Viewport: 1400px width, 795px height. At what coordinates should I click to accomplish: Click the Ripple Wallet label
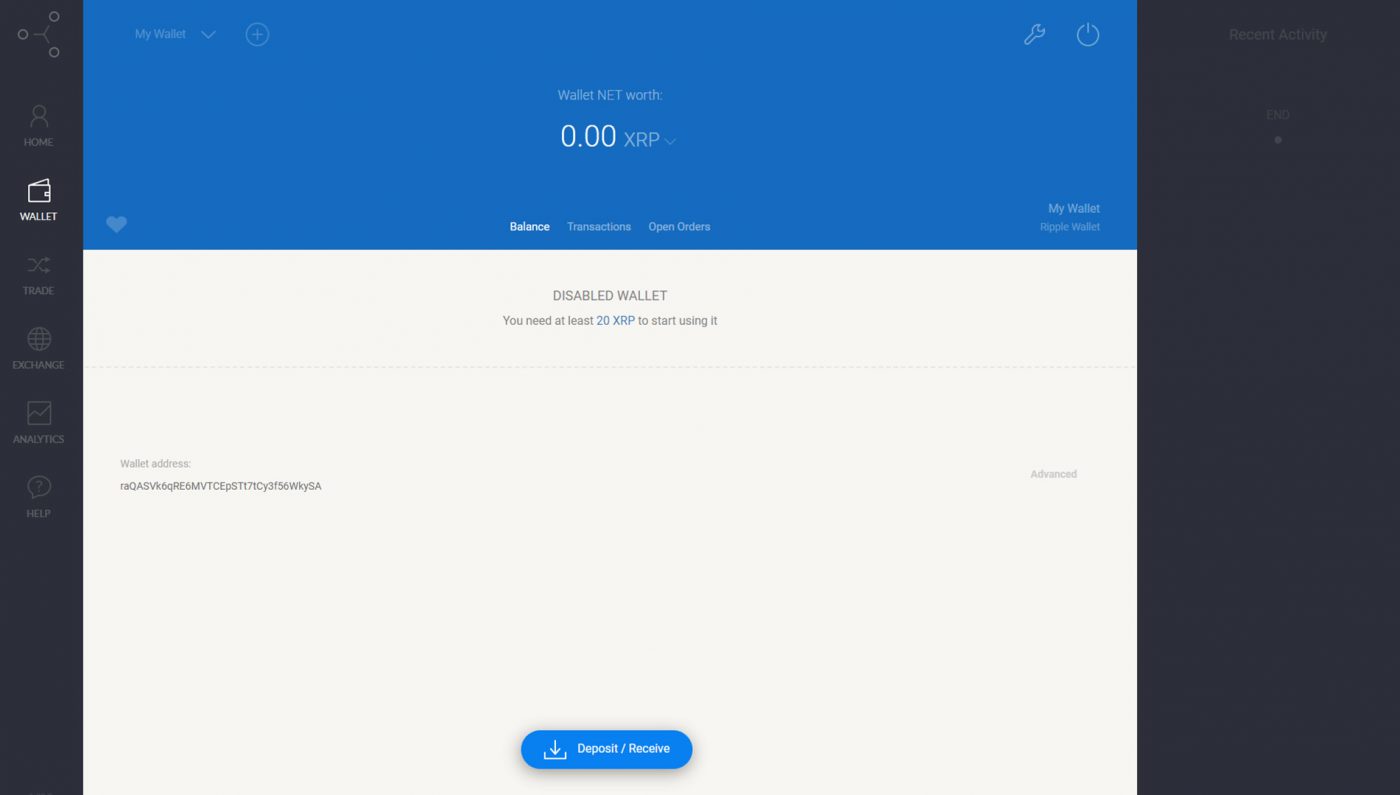tap(1070, 227)
